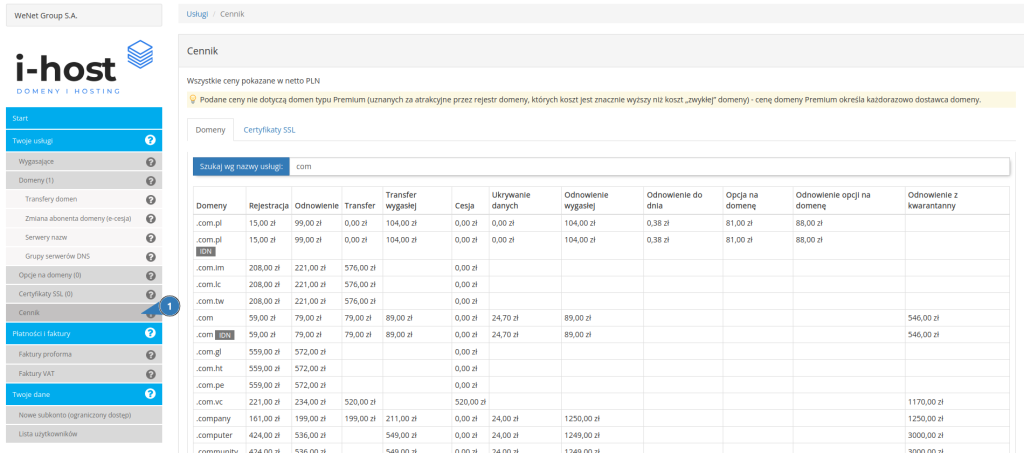Open help icon next to Domeny (1)
Viewport: 1024px width, 453px height.
click(x=151, y=181)
